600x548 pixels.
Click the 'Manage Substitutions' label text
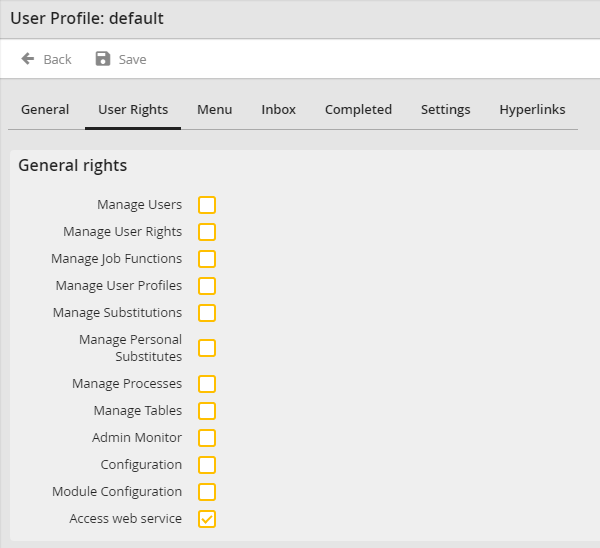coord(117,313)
